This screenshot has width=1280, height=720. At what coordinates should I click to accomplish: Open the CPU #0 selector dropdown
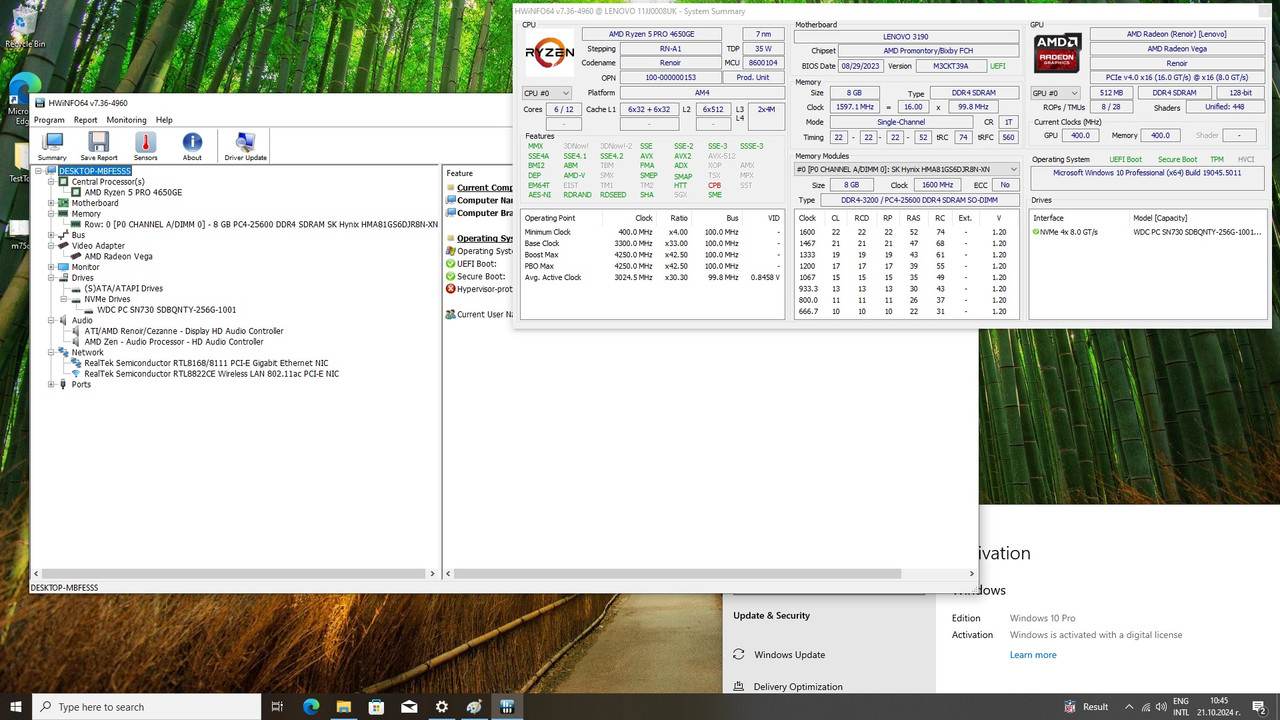[x=547, y=93]
